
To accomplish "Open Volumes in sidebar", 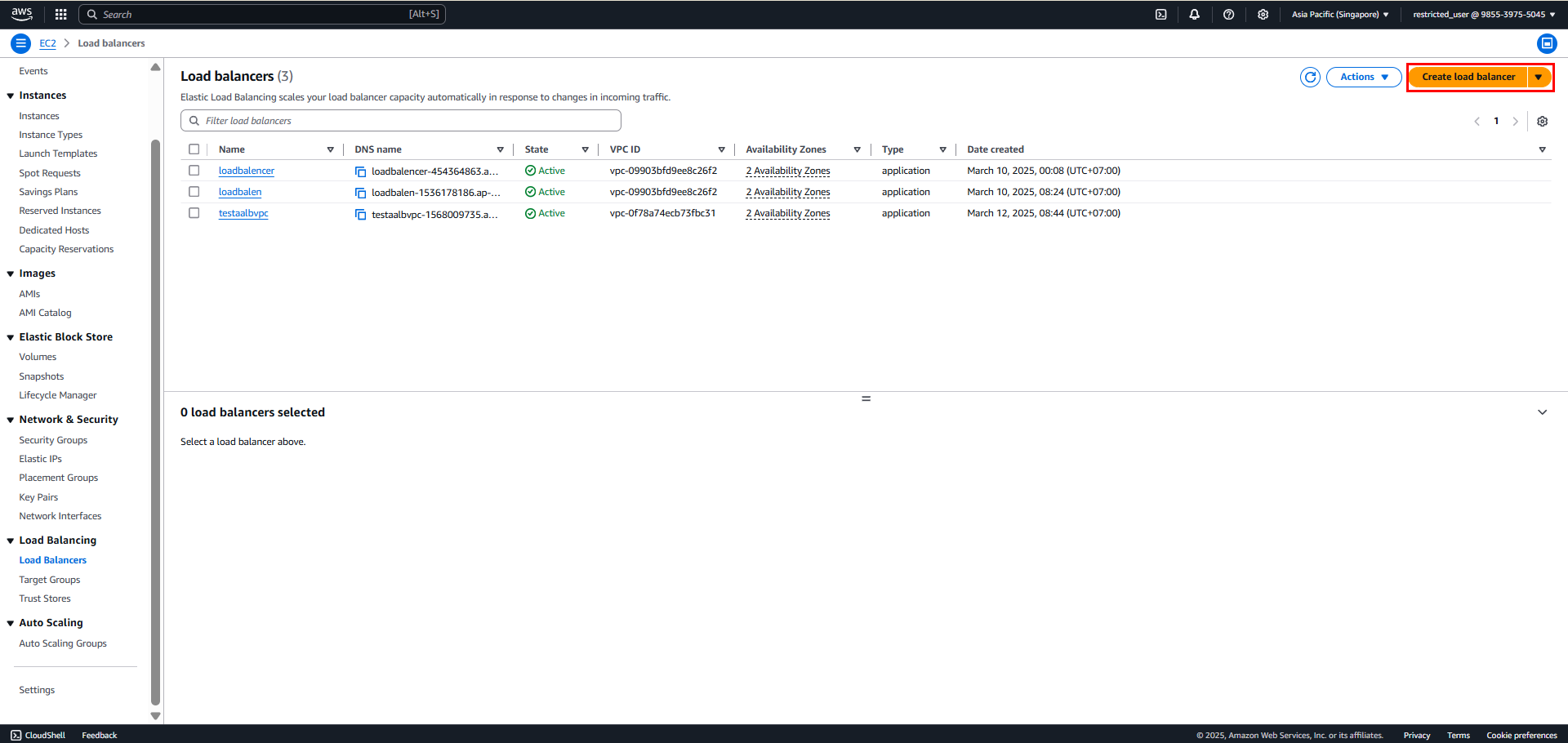I will click(x=38, y=357).
